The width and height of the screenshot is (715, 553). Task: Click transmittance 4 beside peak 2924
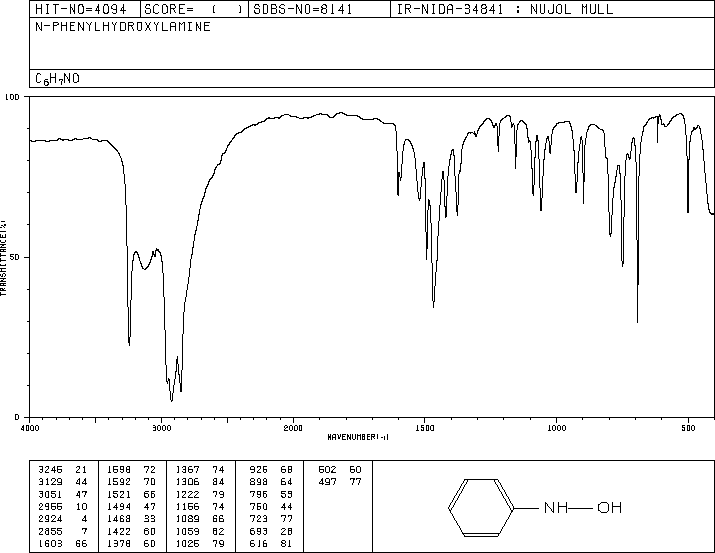pyautogui.click(x=84, y=519)
